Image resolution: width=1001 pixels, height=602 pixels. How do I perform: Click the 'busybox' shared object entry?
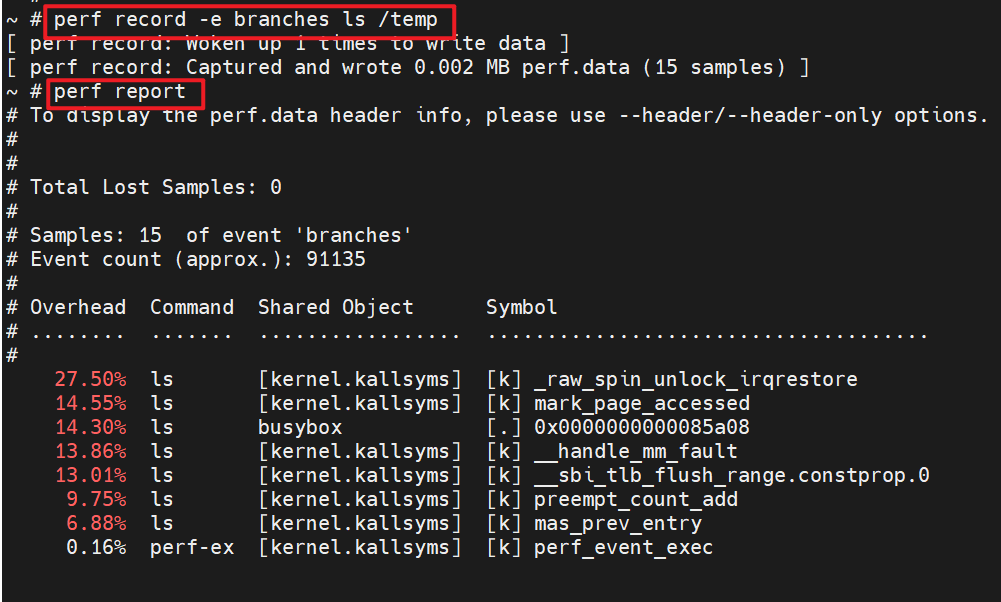(x=300, y=428)
